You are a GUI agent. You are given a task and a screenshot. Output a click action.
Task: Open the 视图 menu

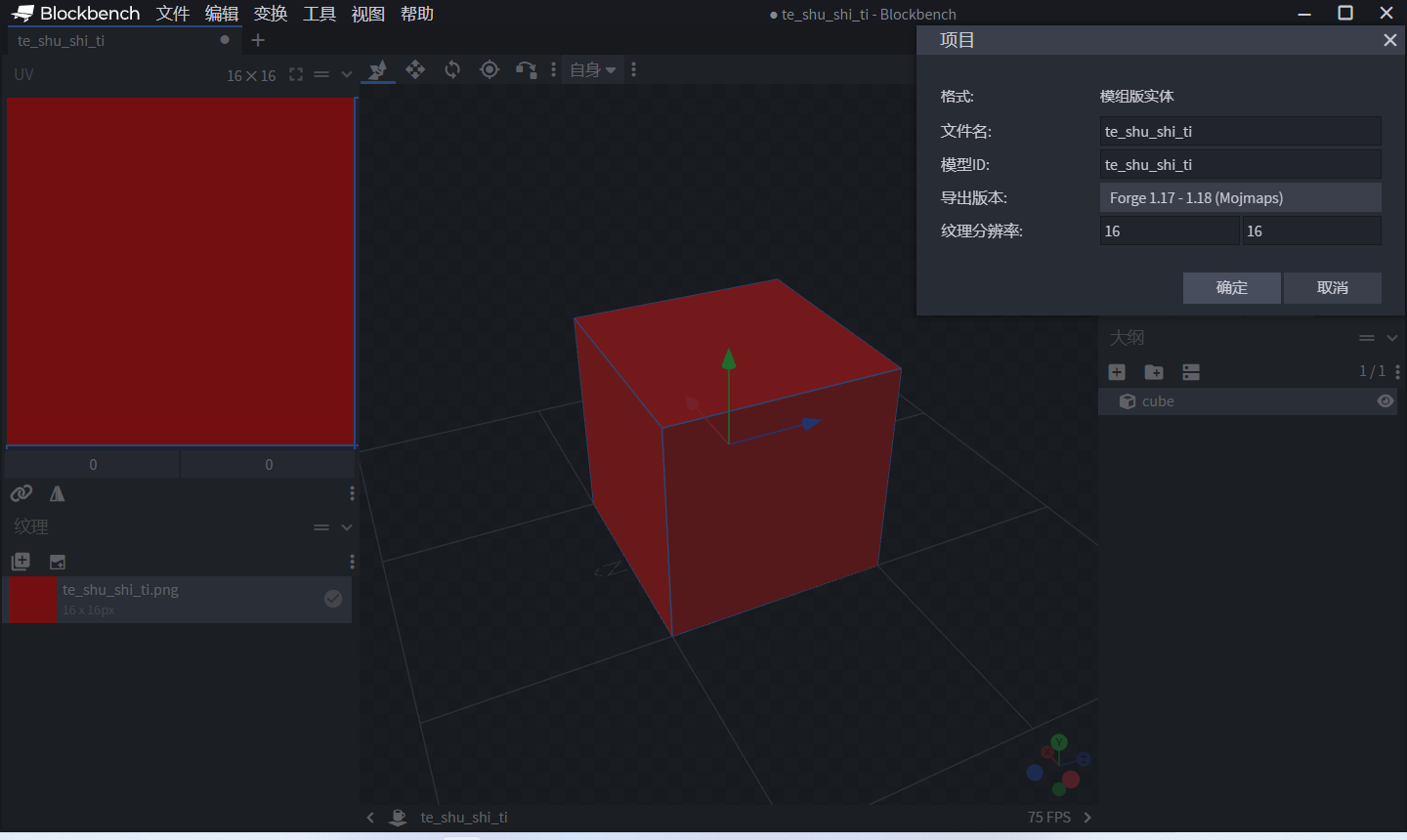coord(368,14)
